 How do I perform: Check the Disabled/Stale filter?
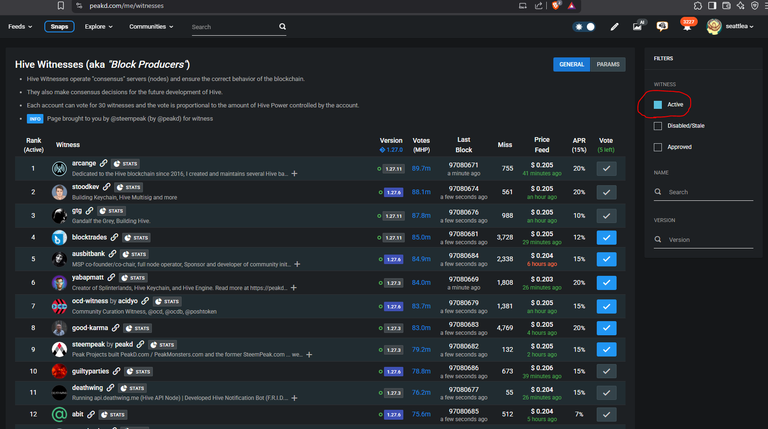click(658, 126)
